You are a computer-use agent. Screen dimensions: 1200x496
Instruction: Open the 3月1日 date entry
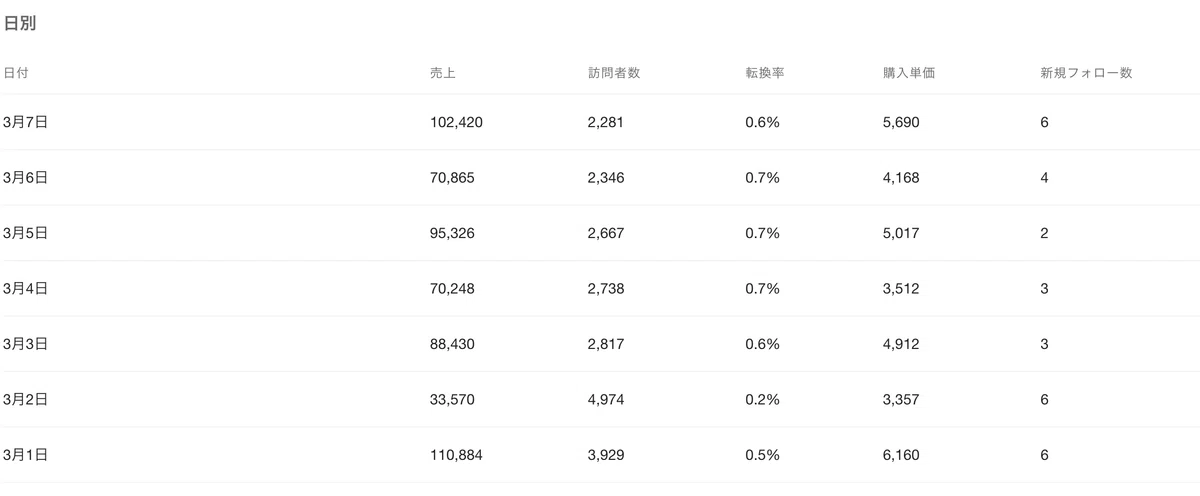tap(26, 455)
